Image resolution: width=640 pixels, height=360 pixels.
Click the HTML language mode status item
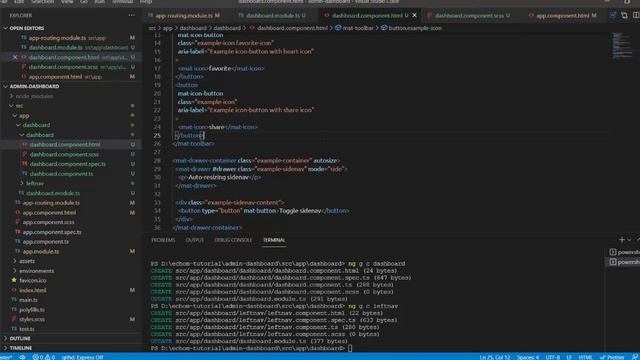585,357
